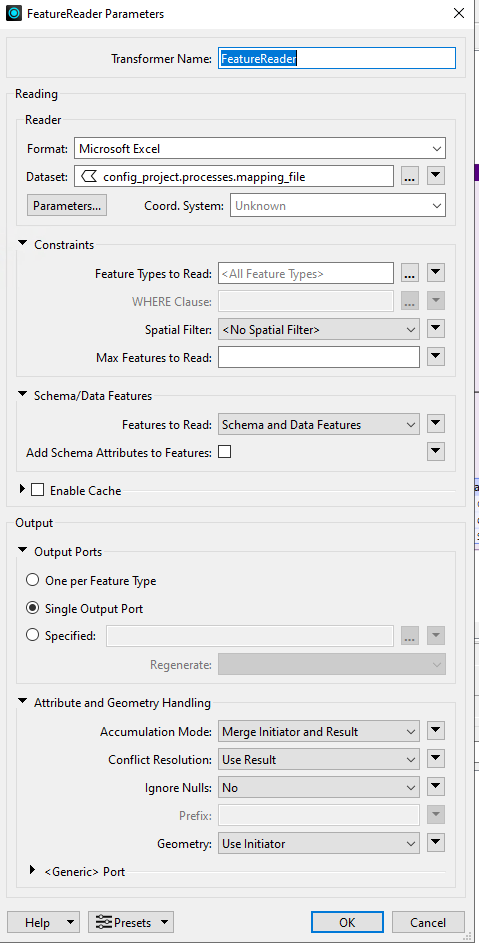Click the Dataset browse ellipsis button

tap(410, 177)
